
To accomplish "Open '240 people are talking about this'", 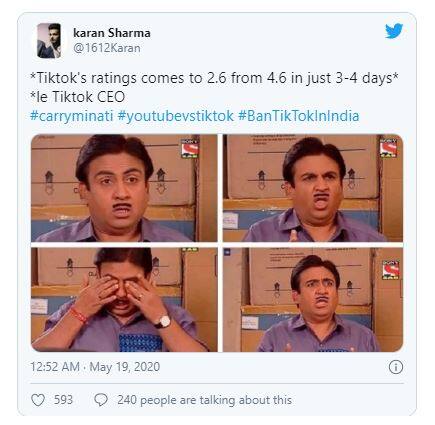I will [204, 400].
